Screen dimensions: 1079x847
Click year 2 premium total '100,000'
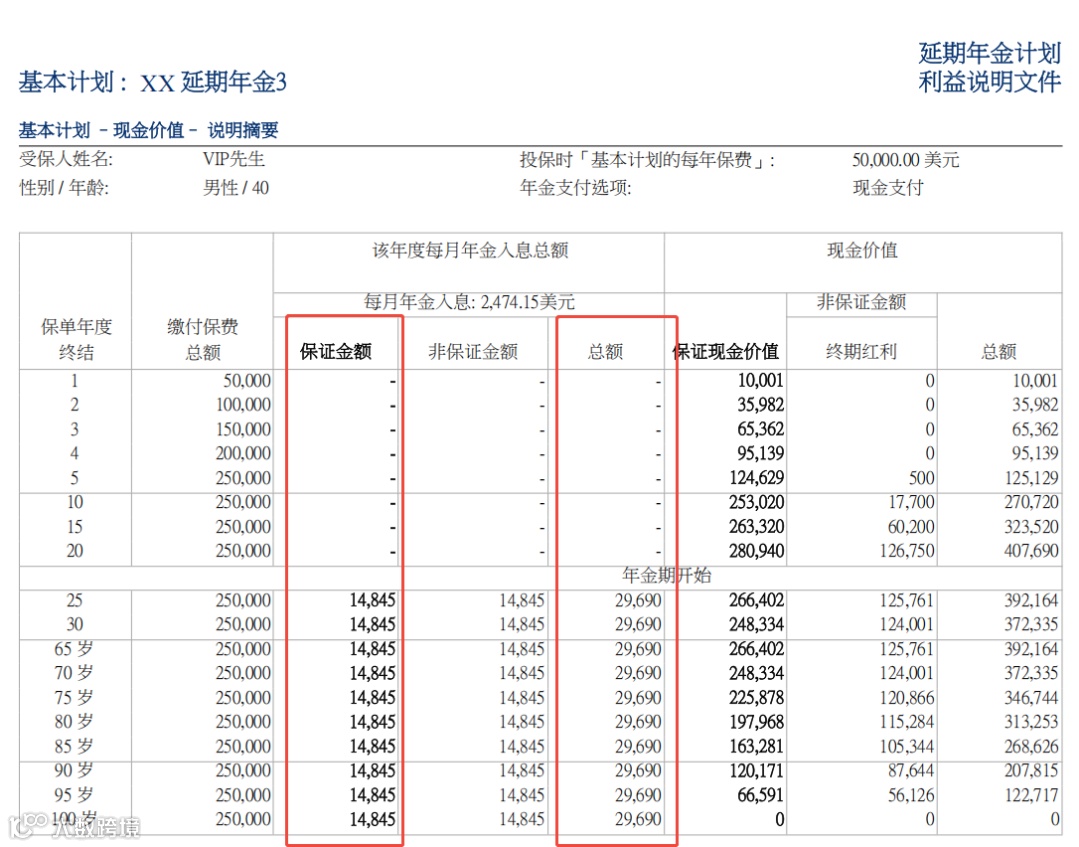coord(244,405)
